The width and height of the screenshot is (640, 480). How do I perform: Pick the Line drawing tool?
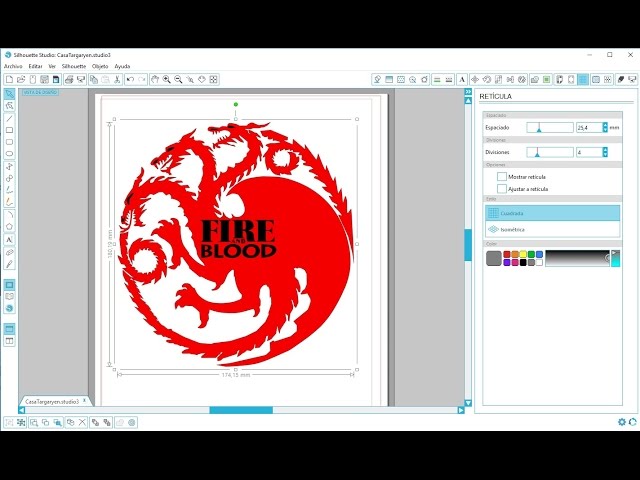[9, 119]
